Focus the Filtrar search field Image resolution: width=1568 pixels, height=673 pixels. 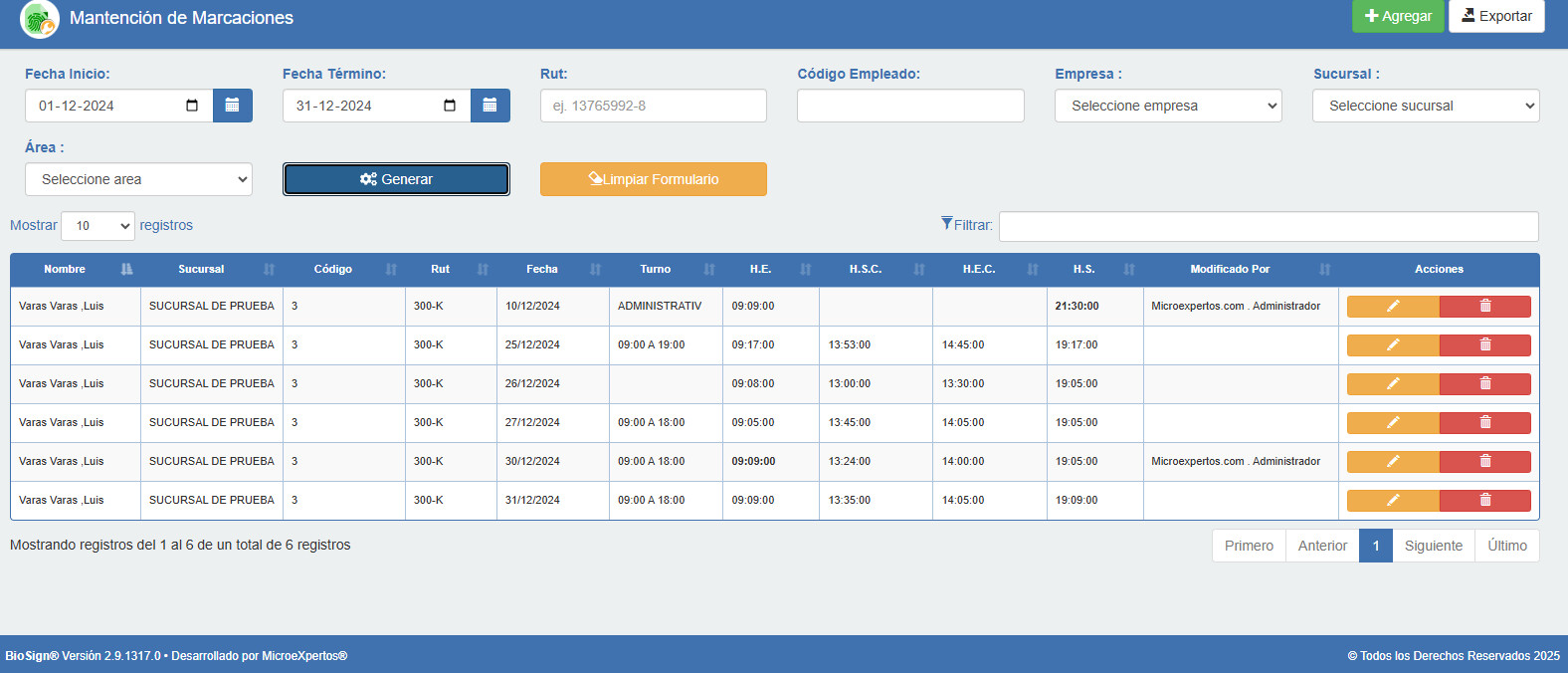(x=1269, y=226)
